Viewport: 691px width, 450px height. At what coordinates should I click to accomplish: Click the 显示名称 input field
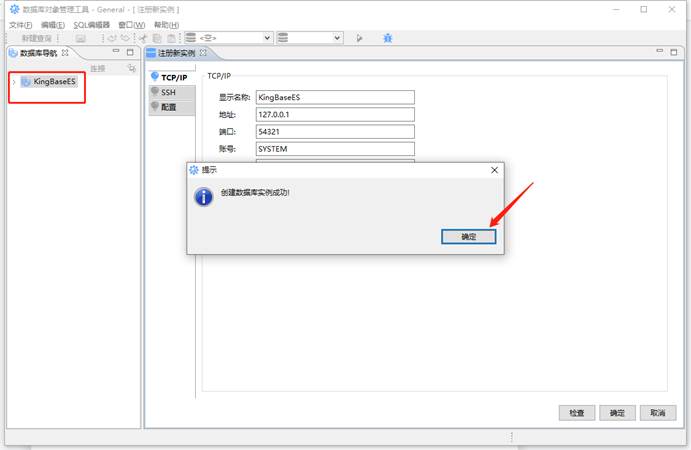click(x=335, y=97)
